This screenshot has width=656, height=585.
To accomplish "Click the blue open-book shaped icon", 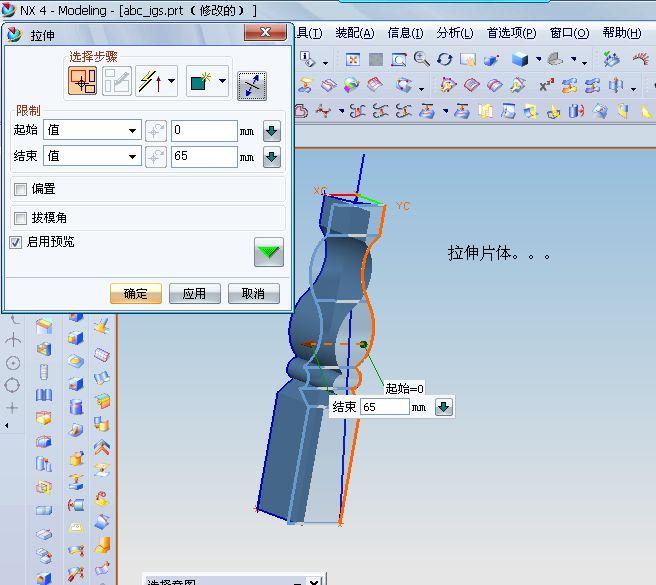I will [44, 395].
